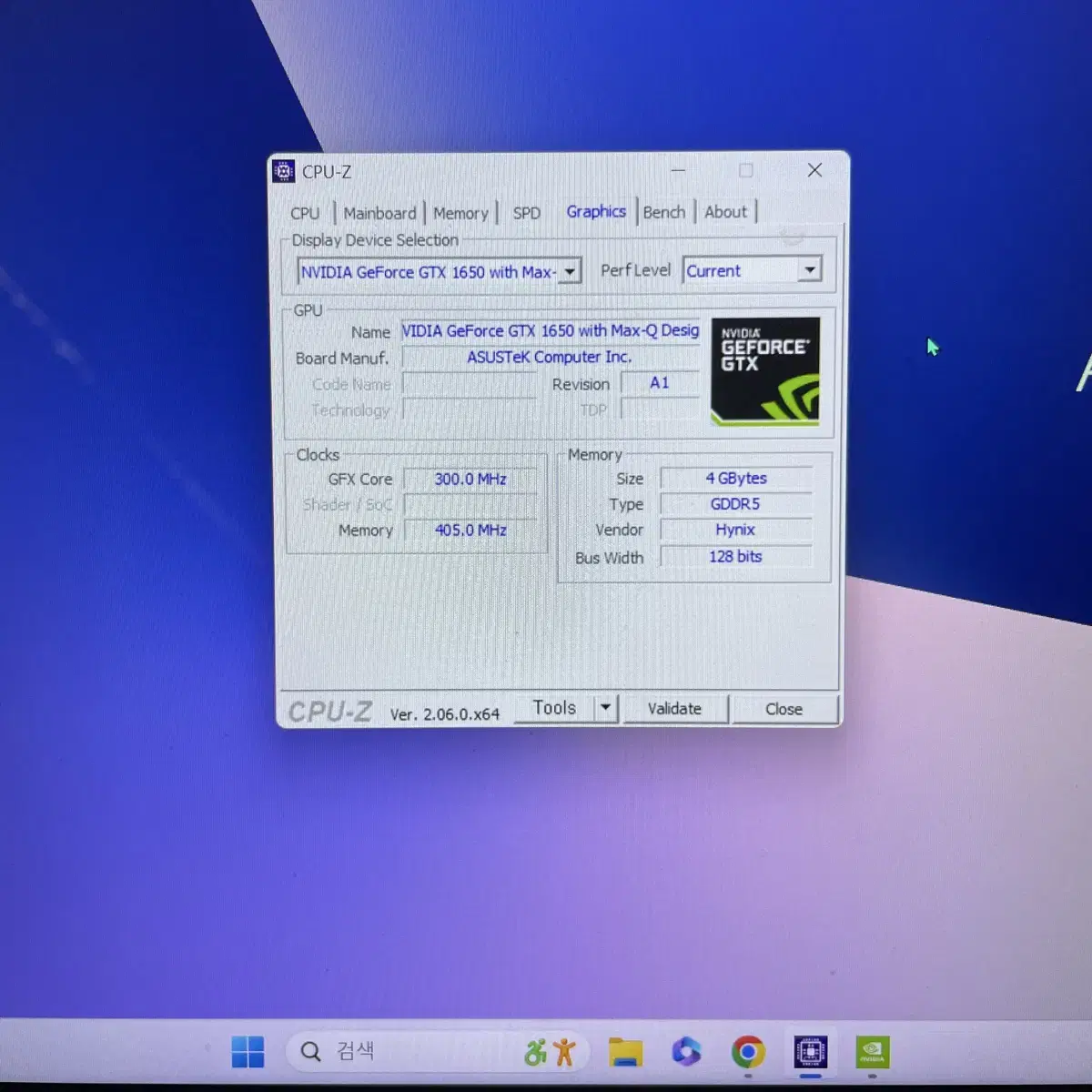Launch Copilot from the taskbar
This screenshot has height=1092, width=1092.
[686, 1052]
